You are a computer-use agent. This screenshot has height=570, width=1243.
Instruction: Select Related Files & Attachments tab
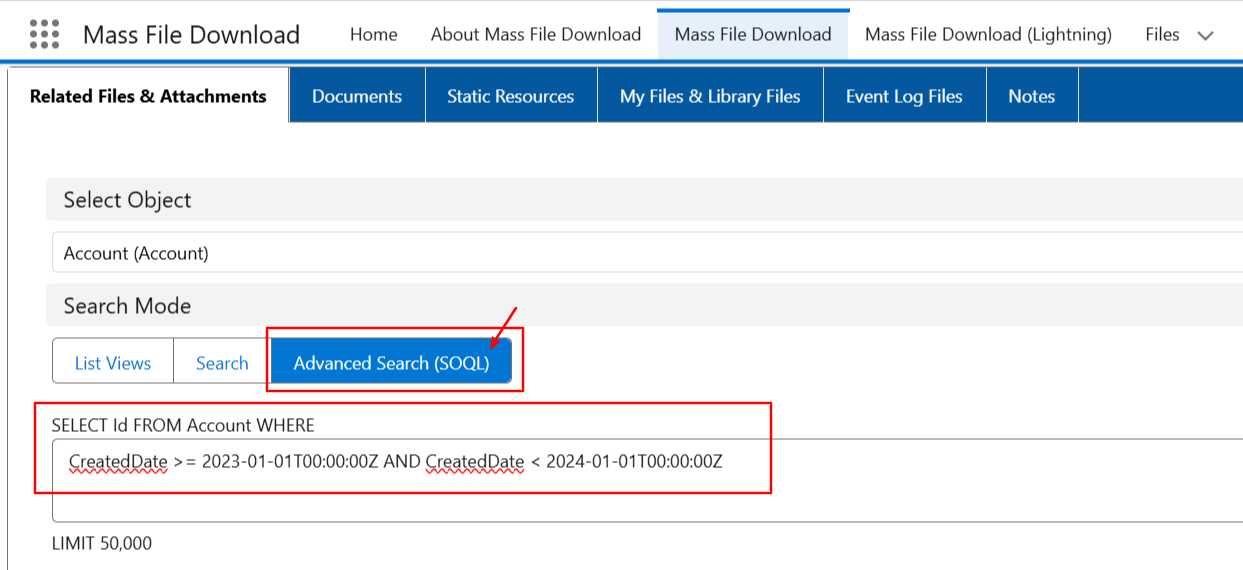(x=148, y=96)
